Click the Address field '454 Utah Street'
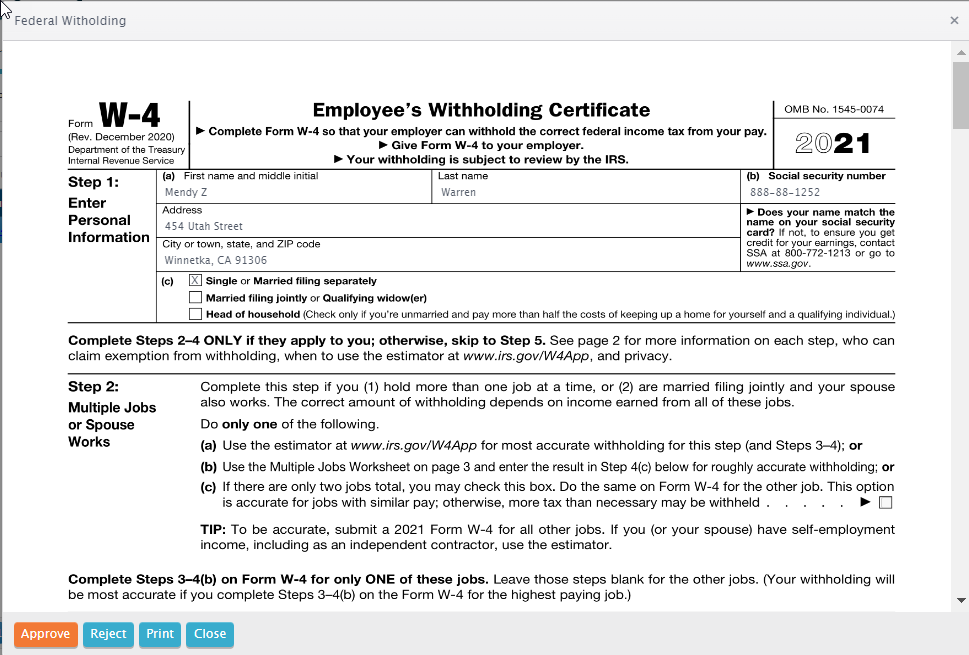The height and width of the screenshot is (655, 969). (450, 226)
